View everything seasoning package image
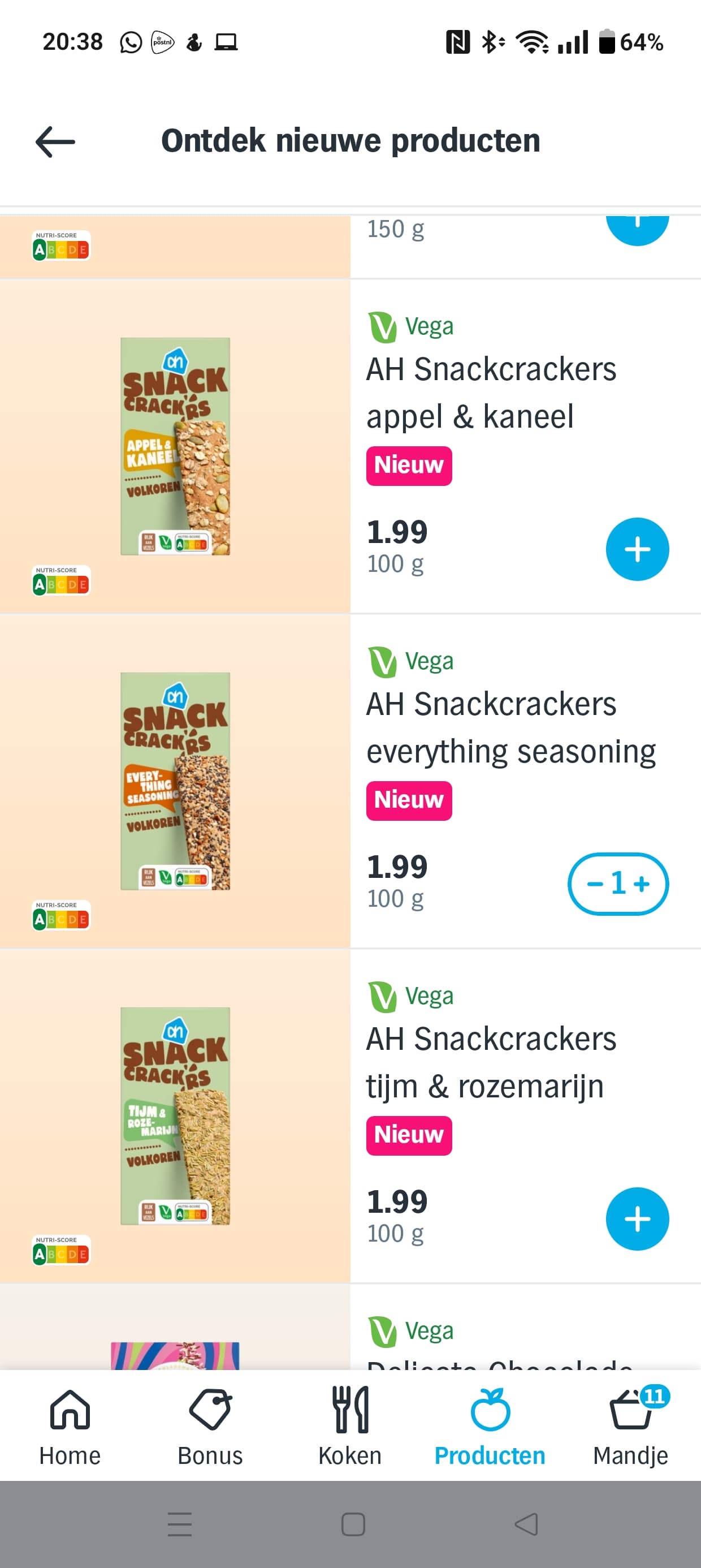Screen dimensions: 701x1568 pyautogui.click(x=175, y=781)
